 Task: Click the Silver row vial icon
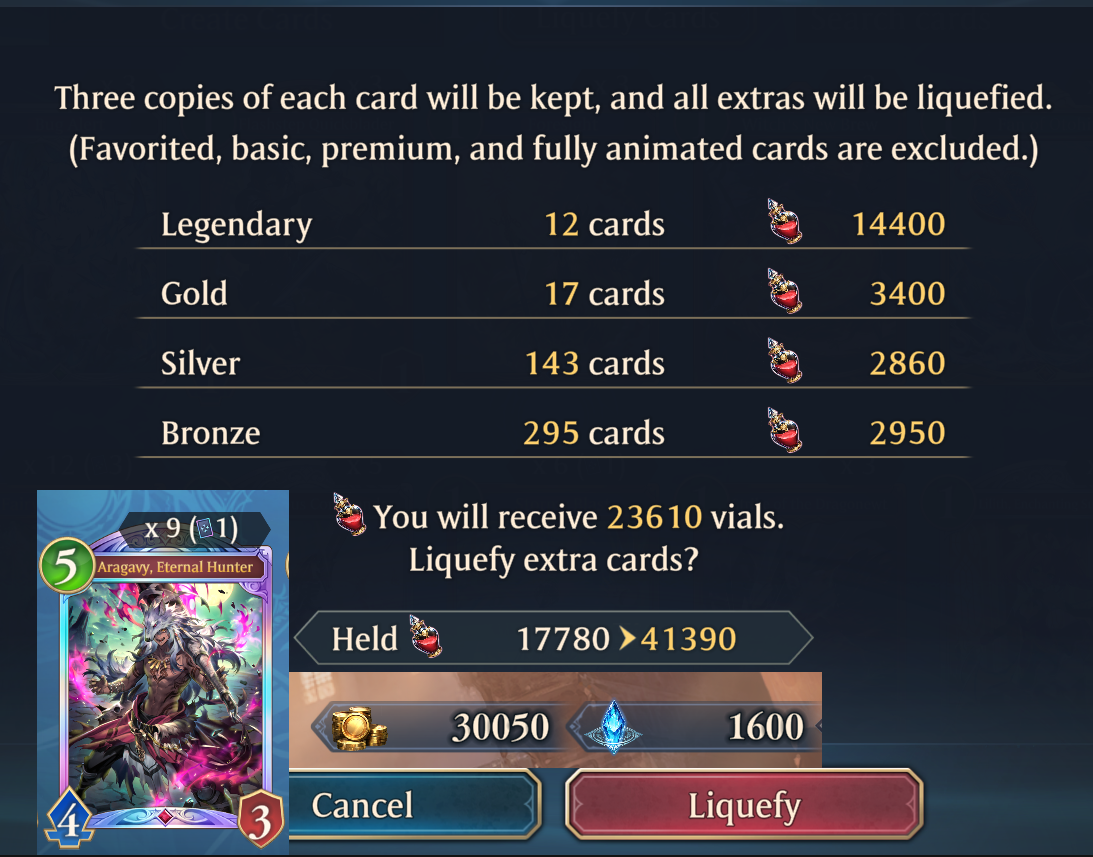click(784, 361)
